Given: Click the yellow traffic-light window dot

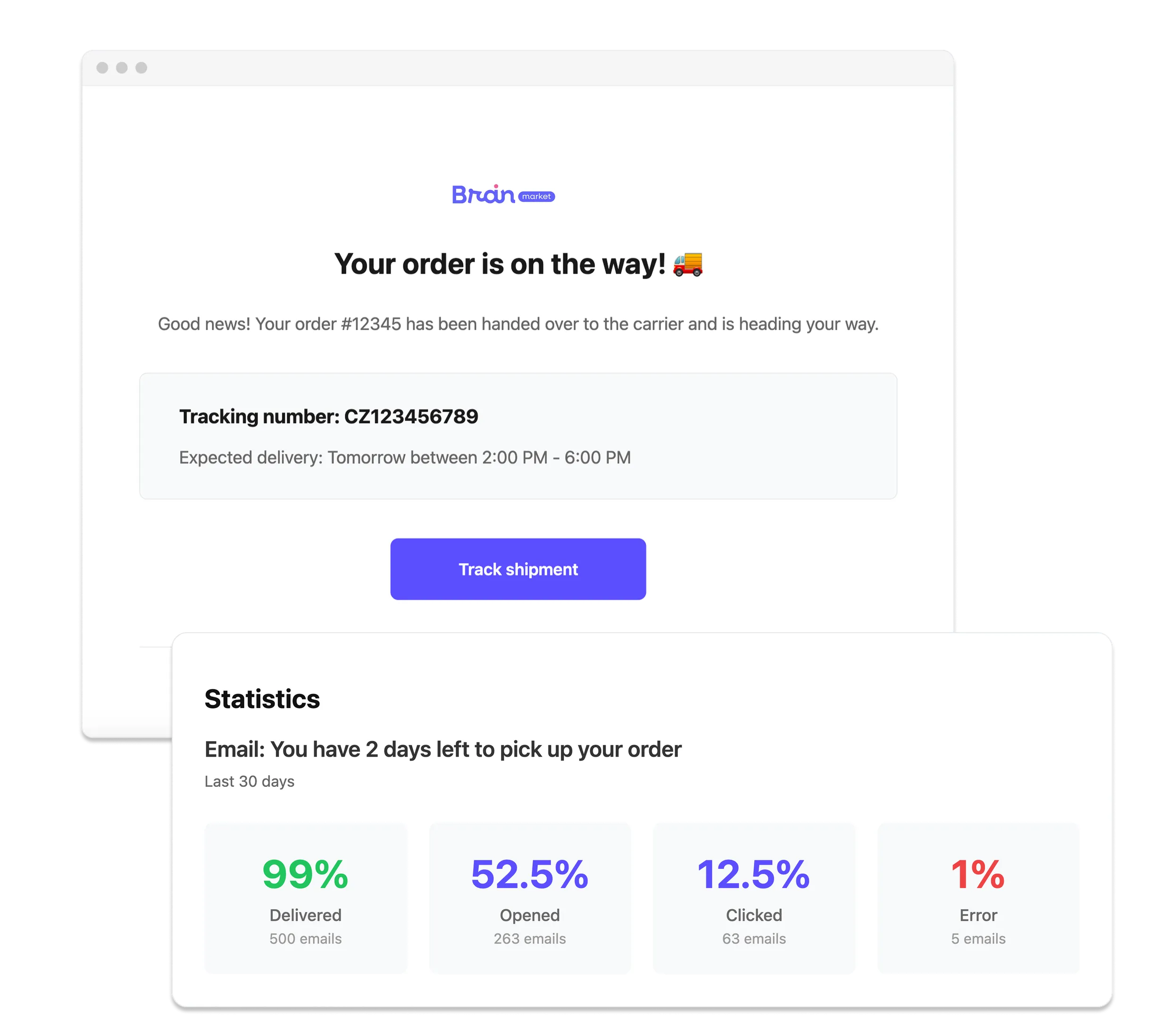Looking at the screenshot, I should pyautogui.click(x=121, y=67).
